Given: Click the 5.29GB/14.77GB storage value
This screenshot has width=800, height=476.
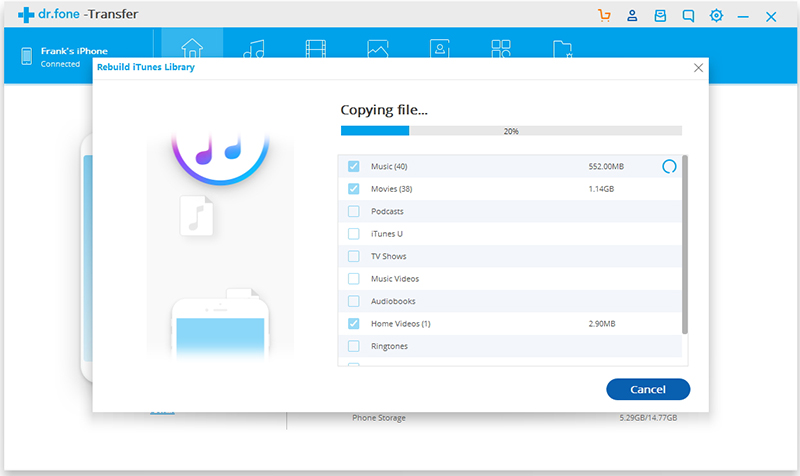Looking at the screenshot, I should point(648,418).
